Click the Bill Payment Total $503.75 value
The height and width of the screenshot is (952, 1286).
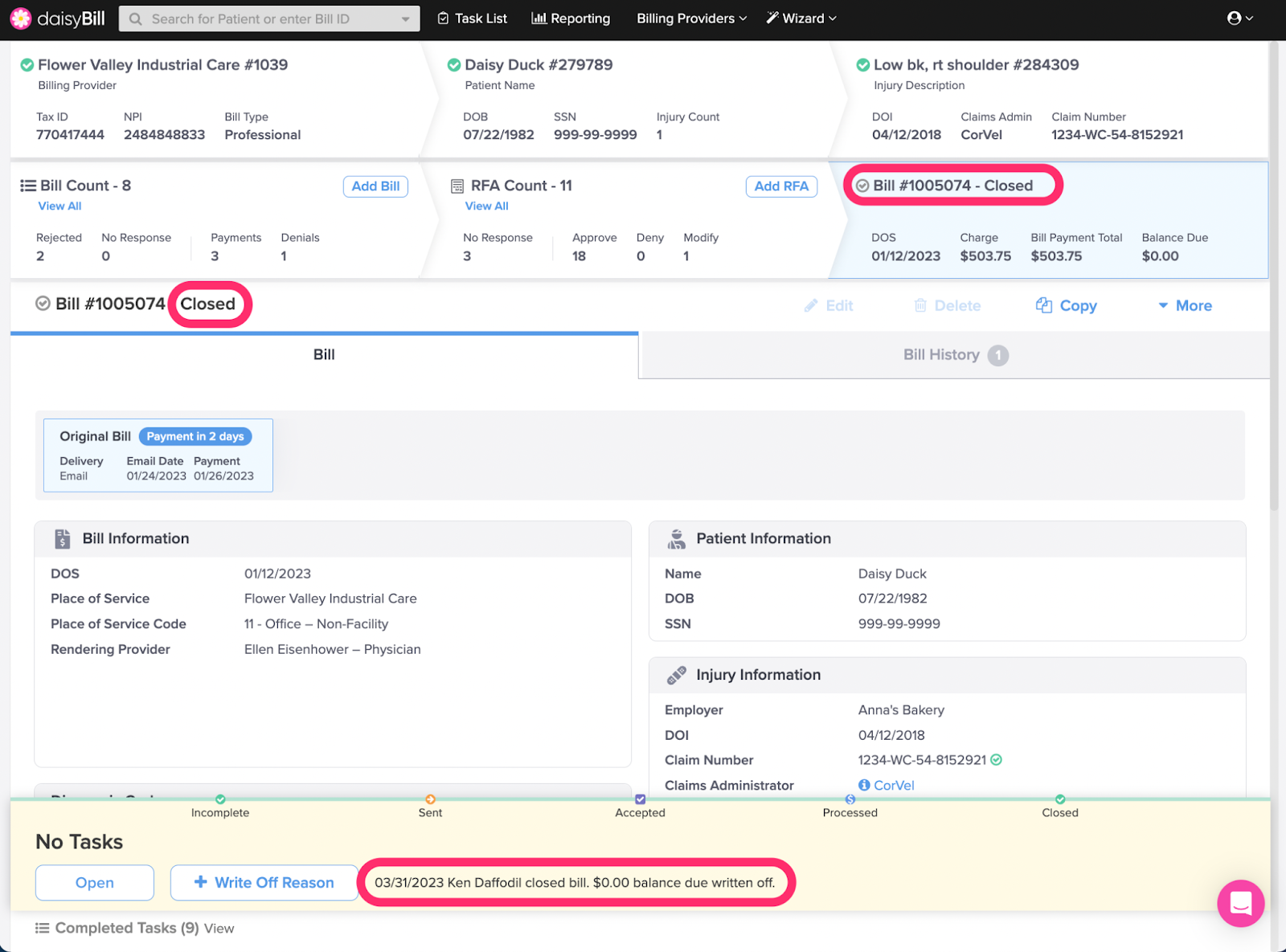pos(1056,256)
